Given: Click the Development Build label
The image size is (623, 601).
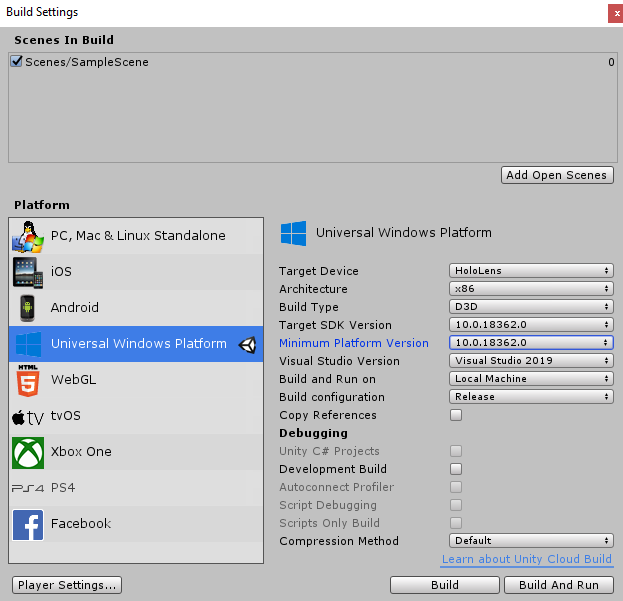Looking at the screenshot, I should [333, 469].
